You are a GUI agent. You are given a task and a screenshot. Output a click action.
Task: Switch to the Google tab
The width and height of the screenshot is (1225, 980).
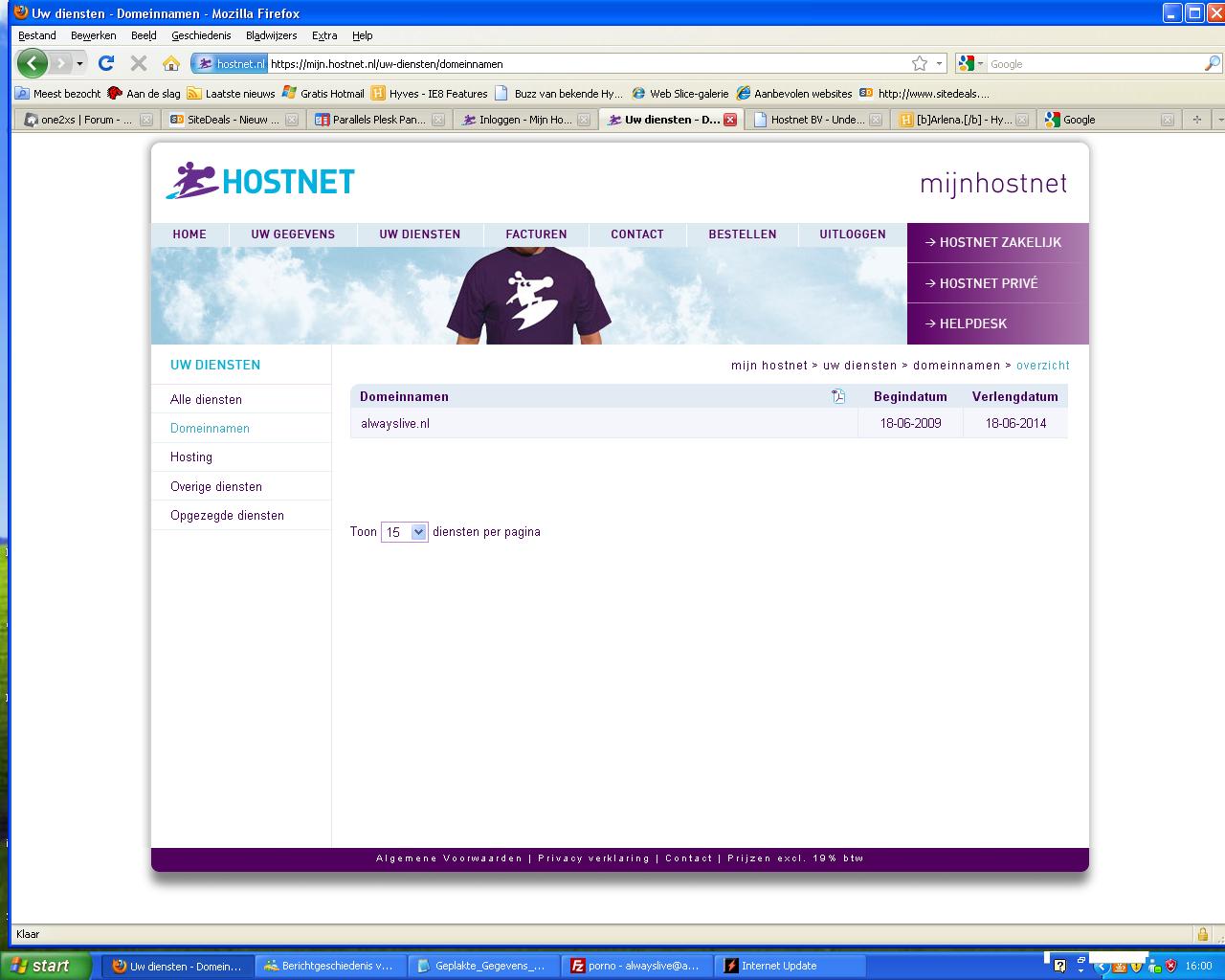pos(1109,120)
